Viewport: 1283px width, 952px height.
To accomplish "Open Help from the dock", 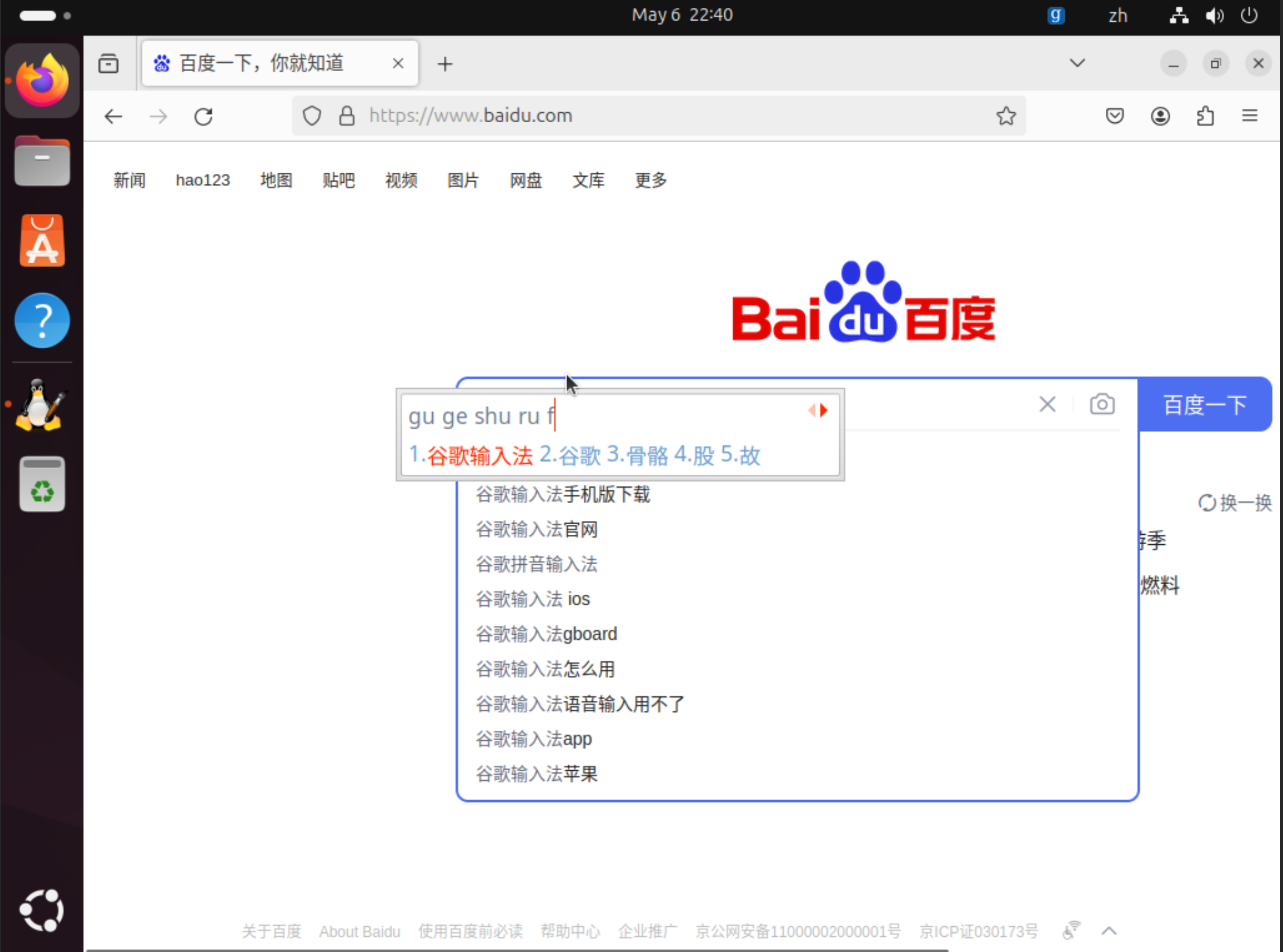I will click(42, 320).
